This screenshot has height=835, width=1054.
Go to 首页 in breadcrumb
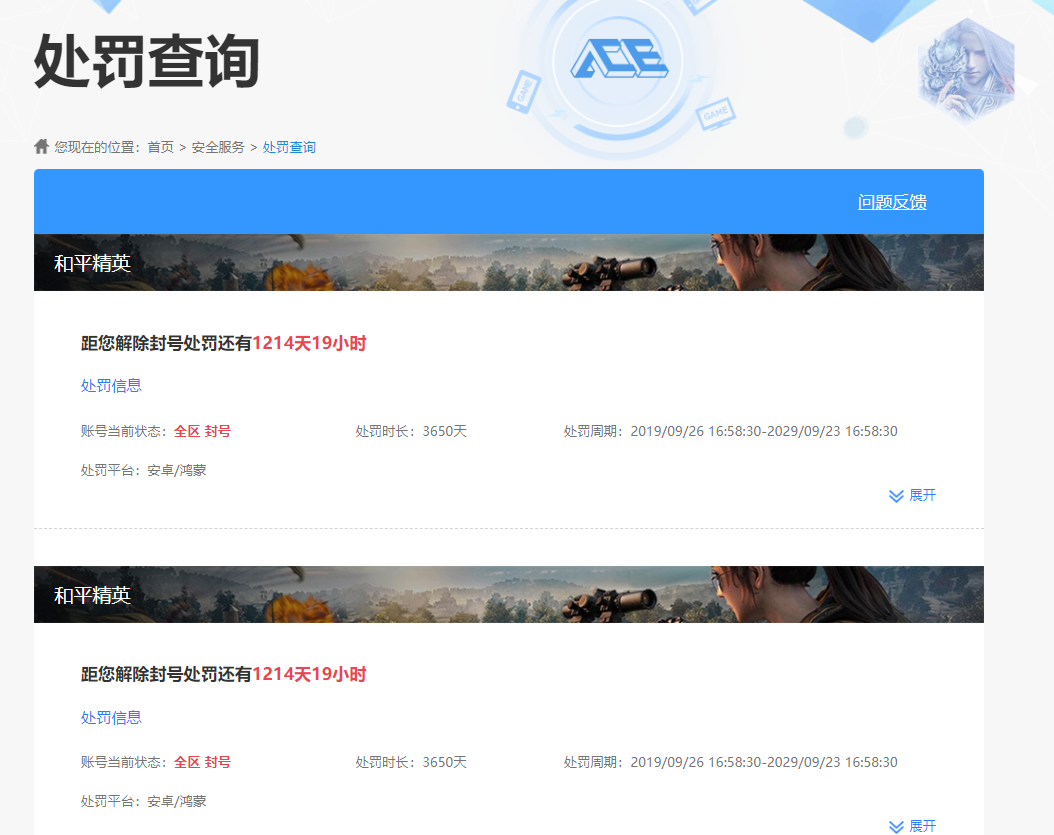pos(161,147)
